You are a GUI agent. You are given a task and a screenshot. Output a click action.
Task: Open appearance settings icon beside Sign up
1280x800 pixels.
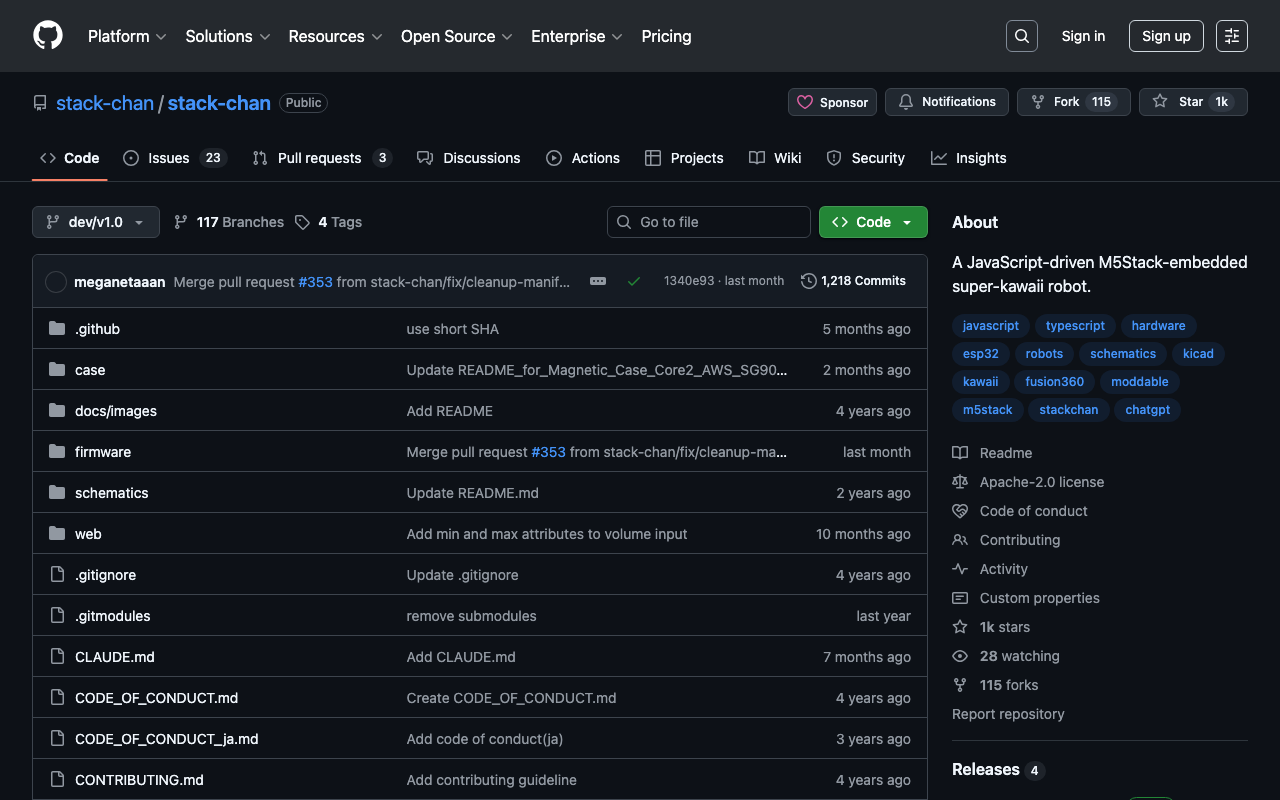pos(1231,36)
